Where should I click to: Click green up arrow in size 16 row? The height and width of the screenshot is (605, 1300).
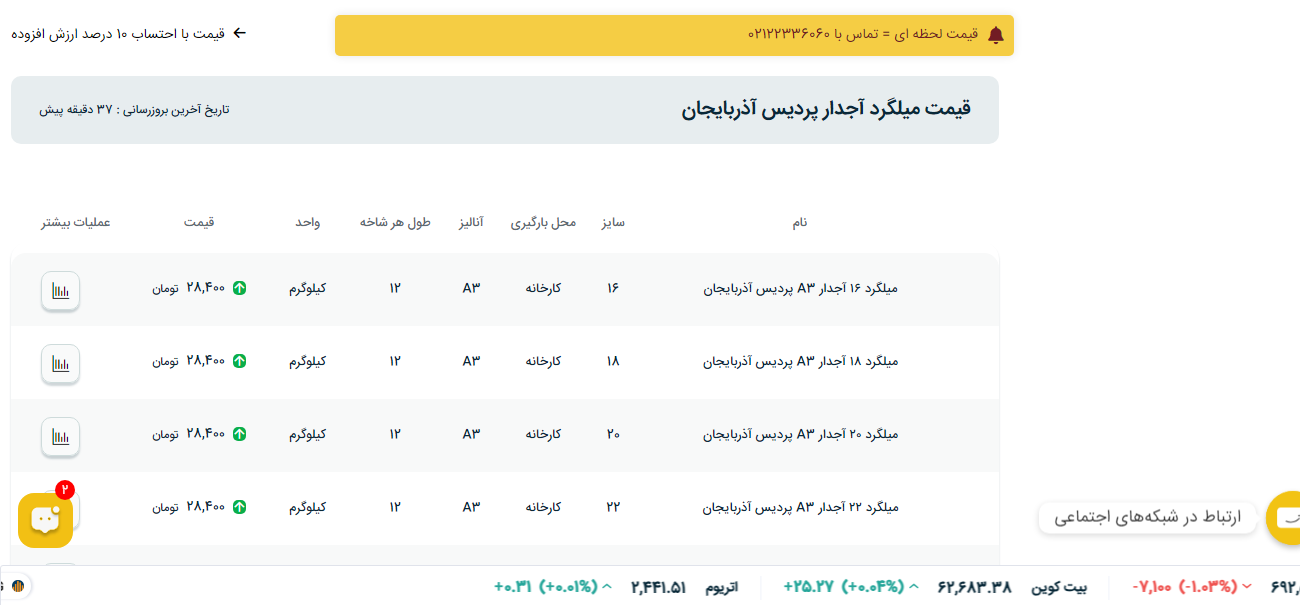pos(239,288)
